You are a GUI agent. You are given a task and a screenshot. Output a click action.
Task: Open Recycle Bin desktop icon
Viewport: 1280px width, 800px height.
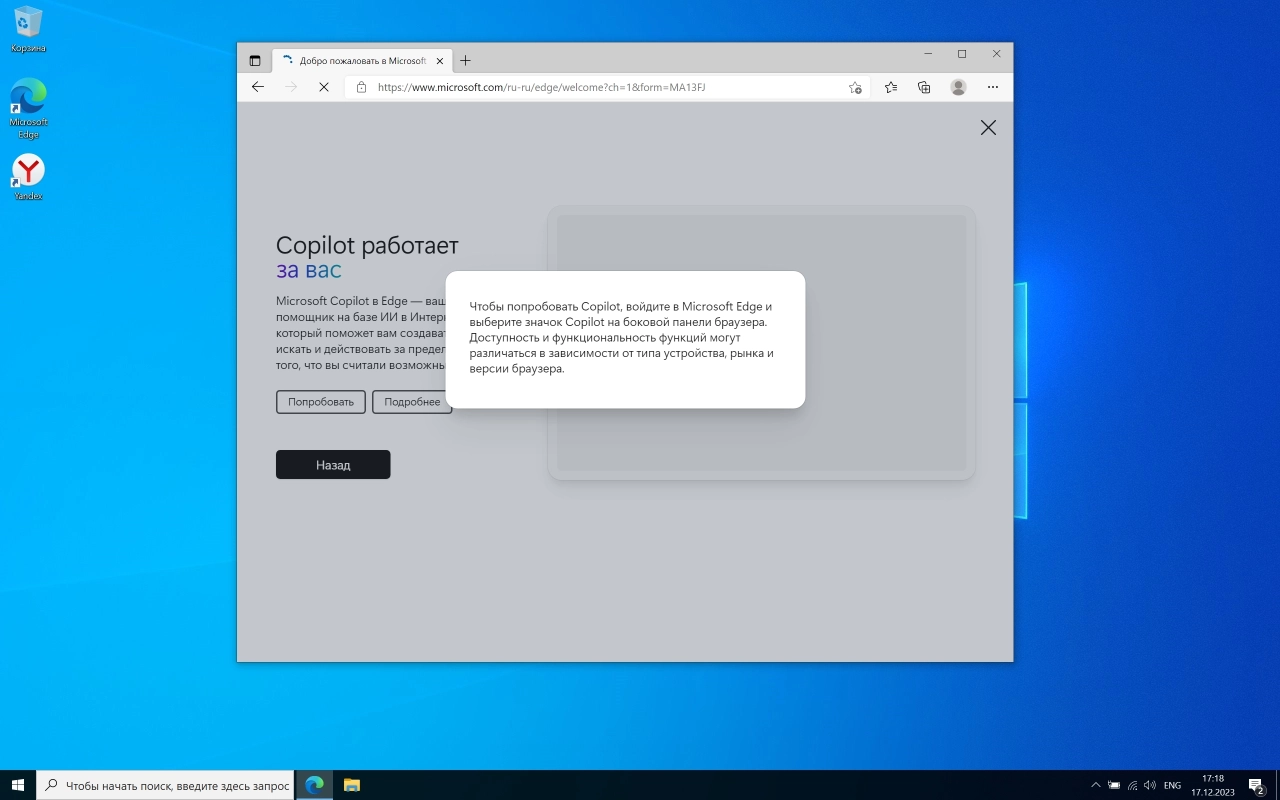[28, 29]
